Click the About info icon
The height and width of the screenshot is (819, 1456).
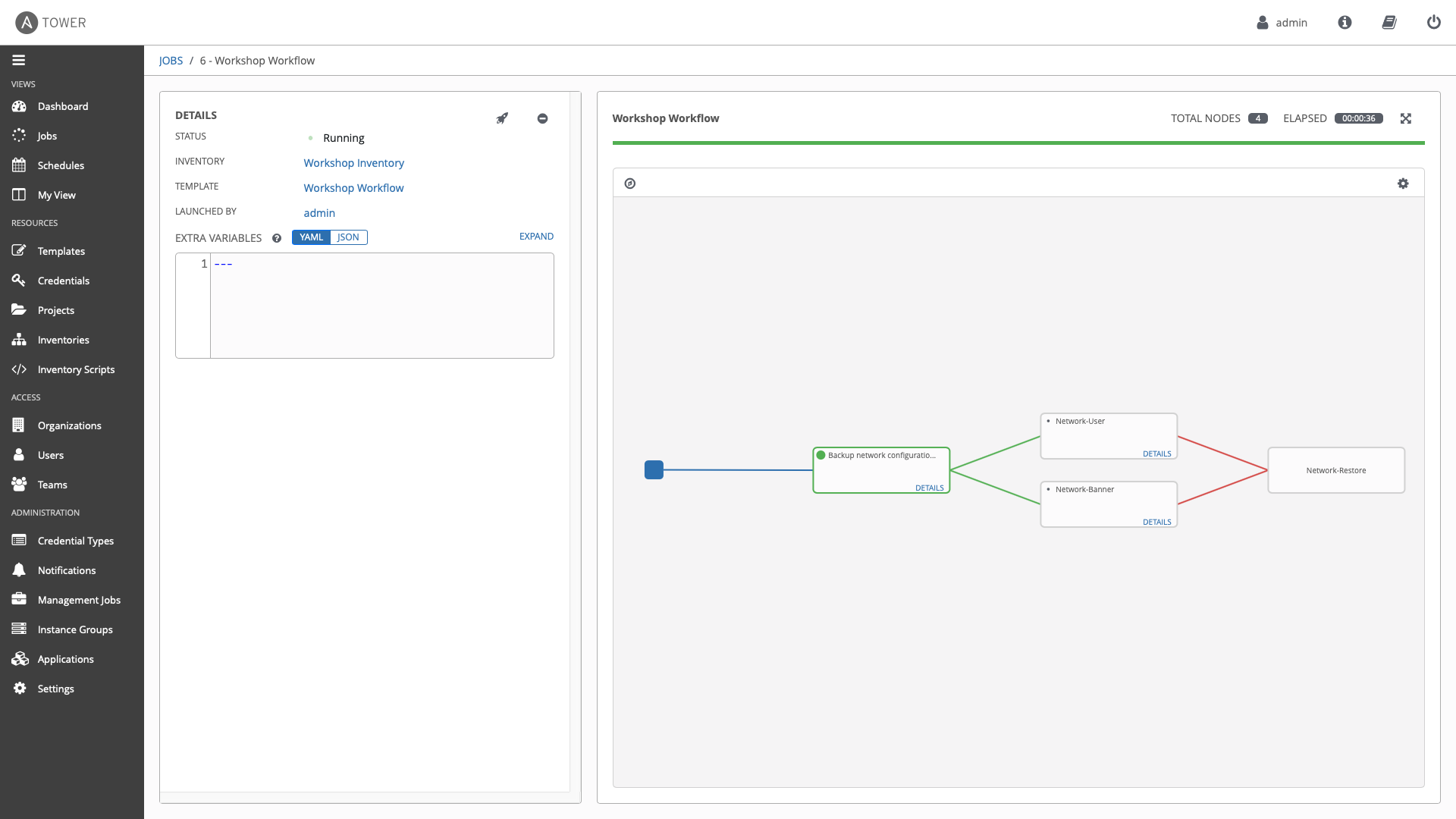tap(1345, 23)
